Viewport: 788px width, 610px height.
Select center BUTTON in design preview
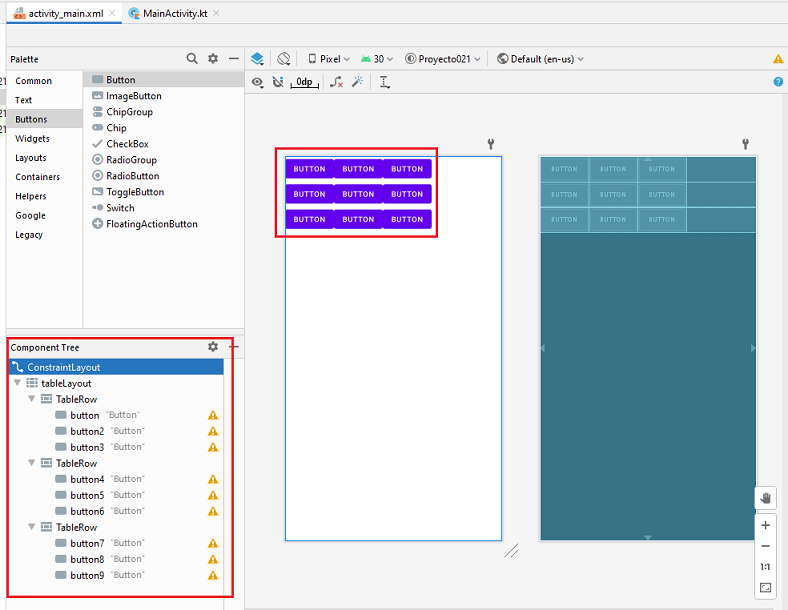tap(358, 194)
